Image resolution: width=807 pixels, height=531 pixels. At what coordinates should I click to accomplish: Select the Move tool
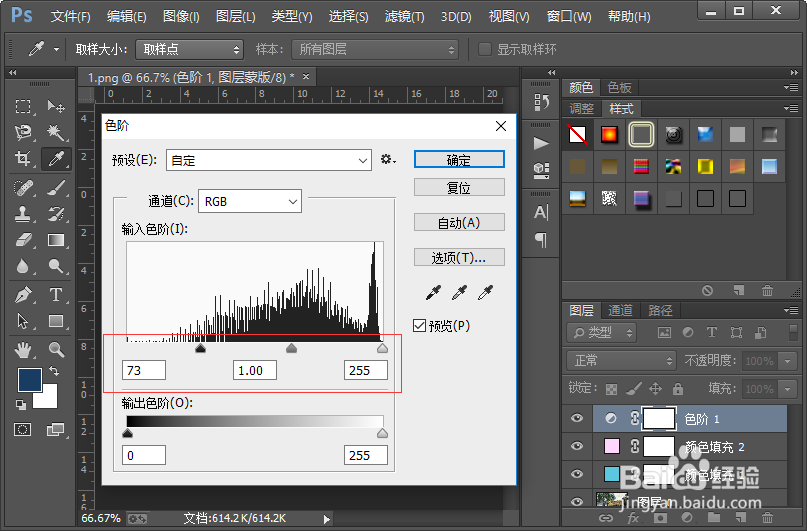coord(56,107)
